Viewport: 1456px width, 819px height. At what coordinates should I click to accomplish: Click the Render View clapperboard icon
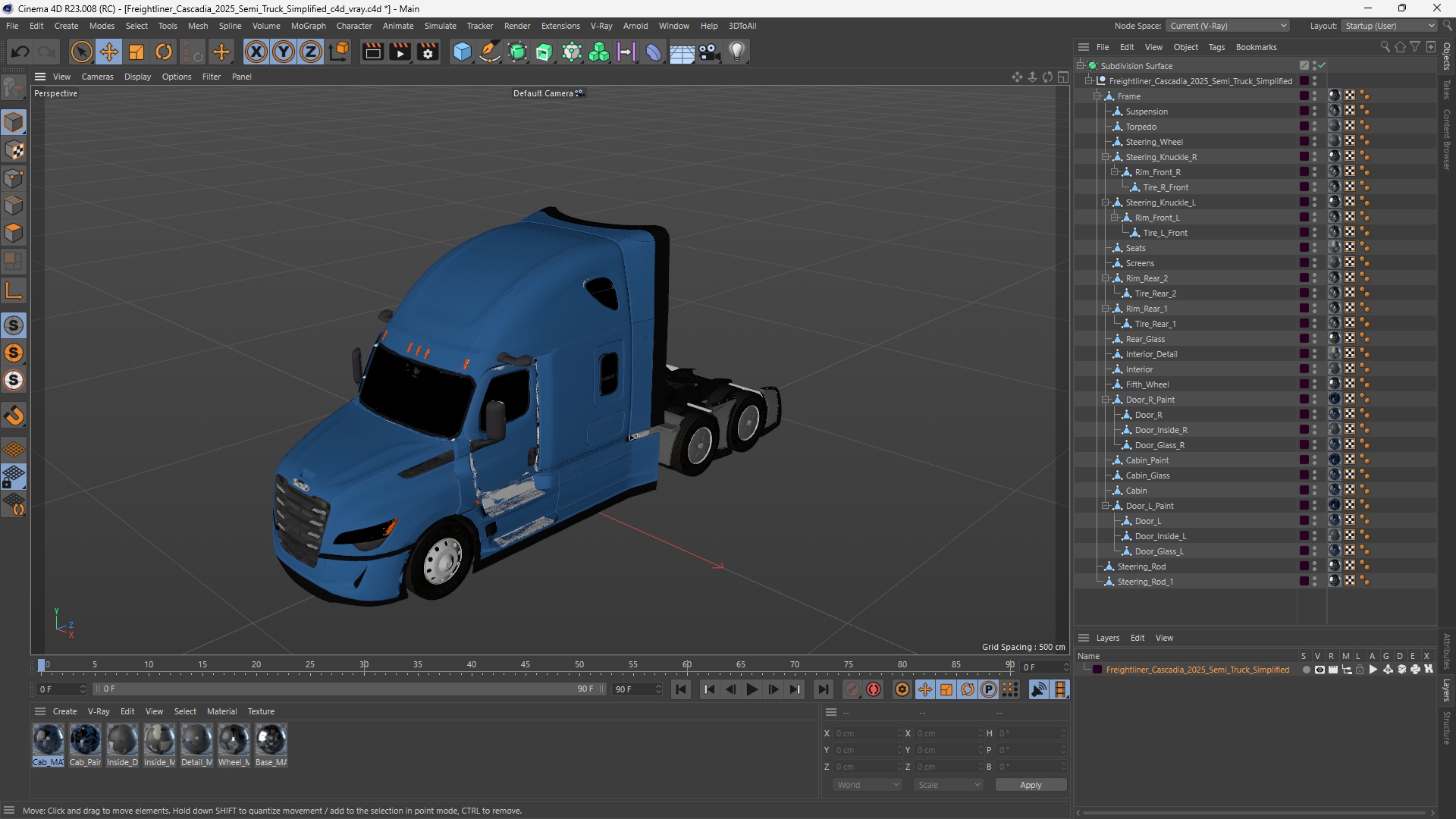pos(372,52)
